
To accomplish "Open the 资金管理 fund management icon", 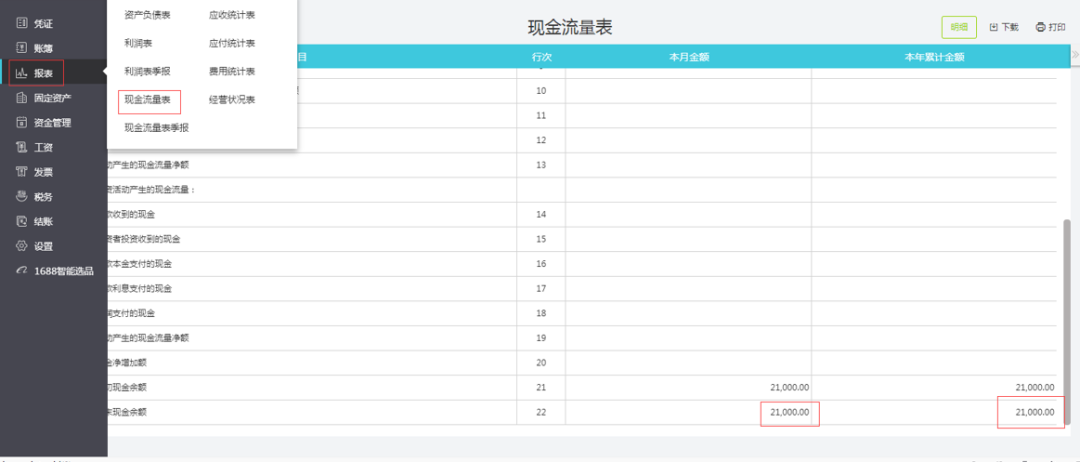I will coord(21,123).
